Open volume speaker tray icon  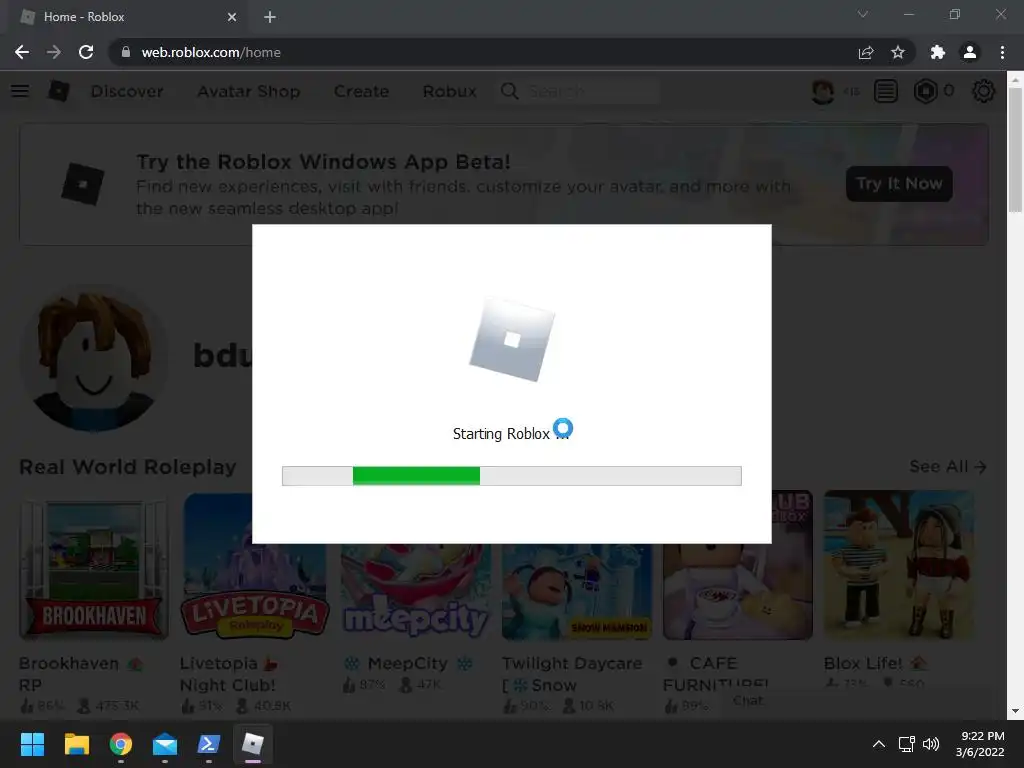[931, 744]
